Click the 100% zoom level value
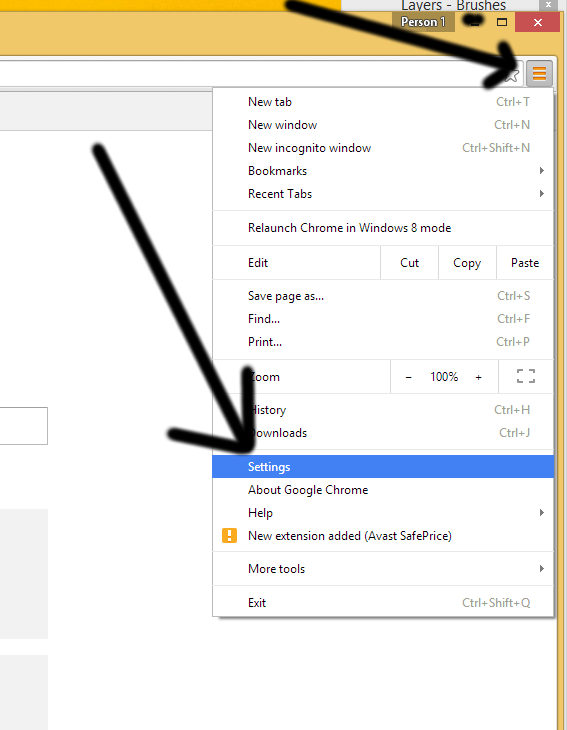The height and width of the screenshot is (730, 567). 444,377
